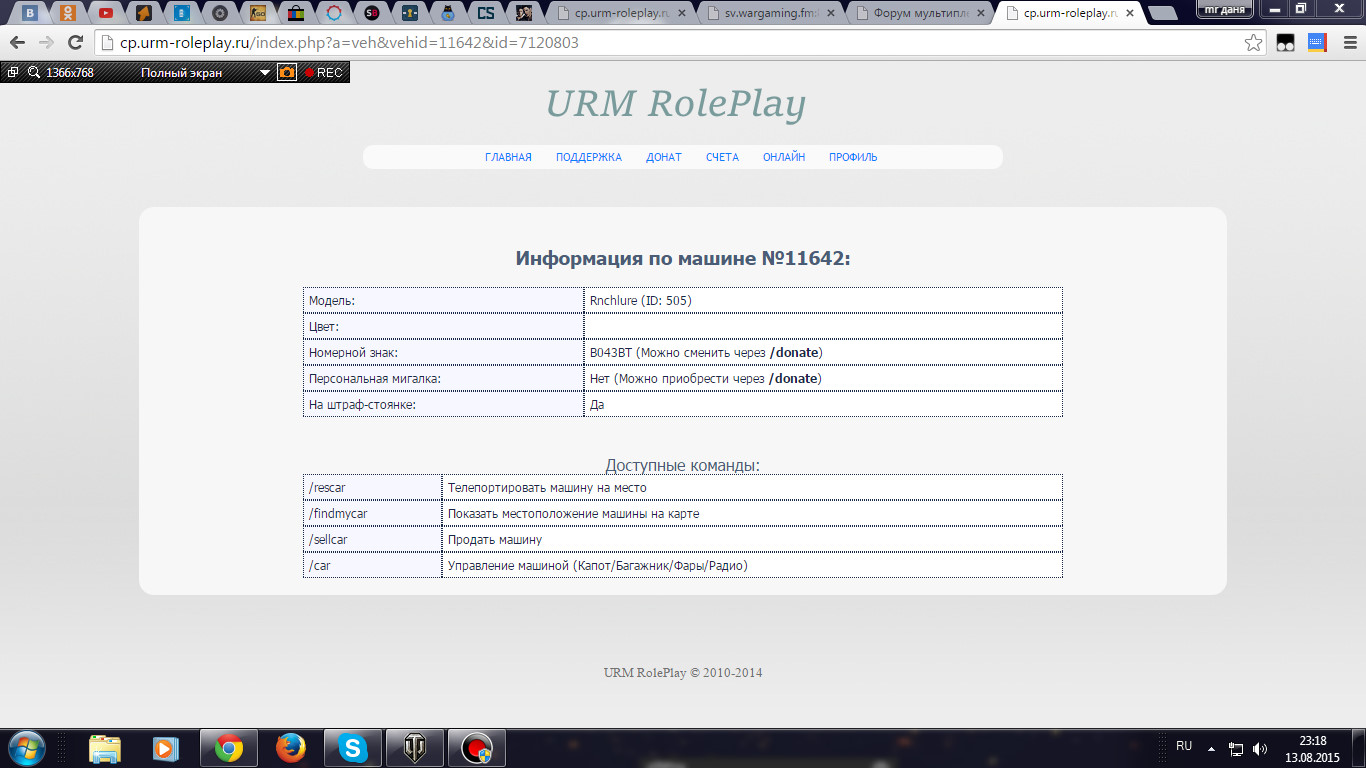Viewport: 1366px width, 768px height.
Task: Open World of Tanks taskbar icon
Action: 415,748
